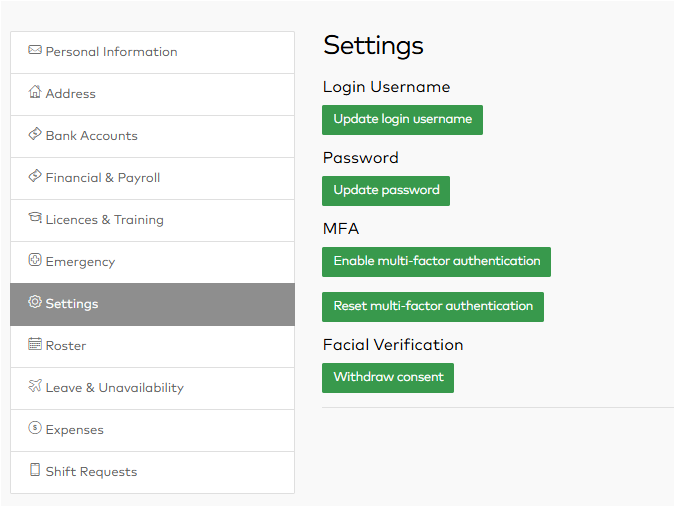Click the graduation cap icon for Licences & Training
Image resolution: width=675 pixels, height=507 pixels.
click(x=35, y=218)
